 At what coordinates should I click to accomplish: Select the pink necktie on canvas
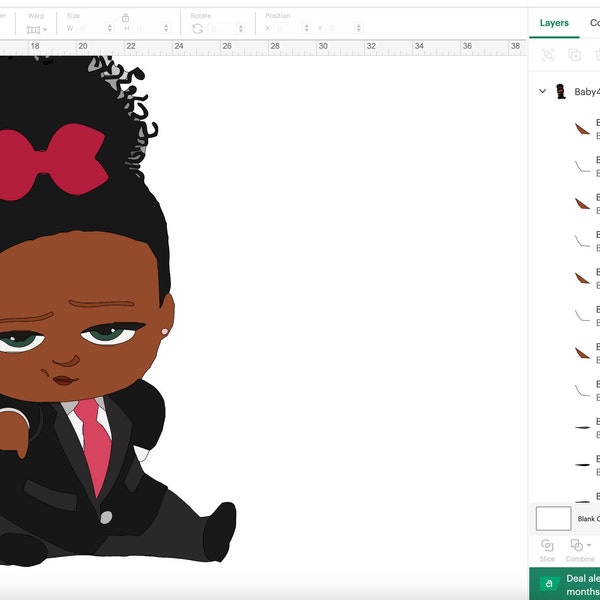click(x=94, y=446)
